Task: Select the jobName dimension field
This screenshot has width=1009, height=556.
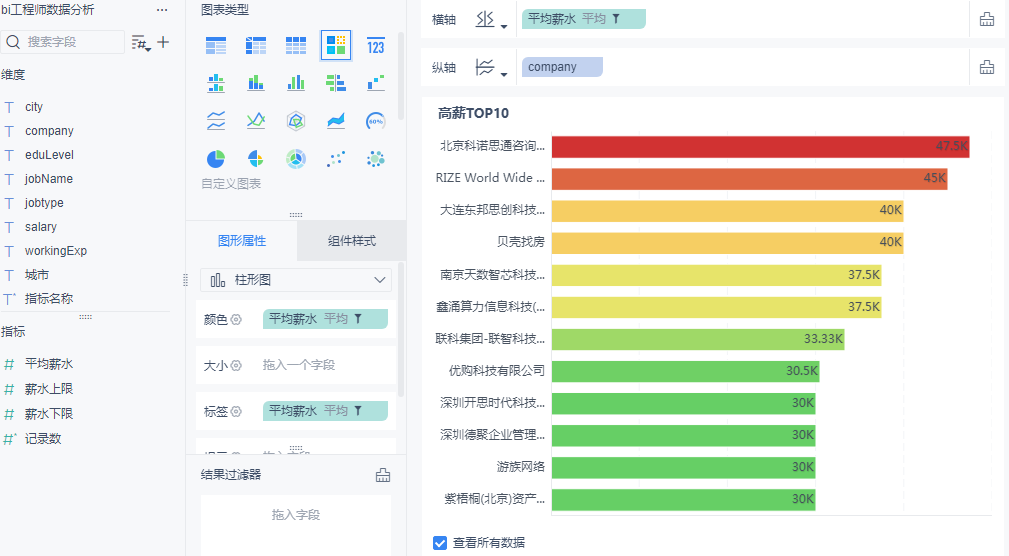Action: pos(48,179)
